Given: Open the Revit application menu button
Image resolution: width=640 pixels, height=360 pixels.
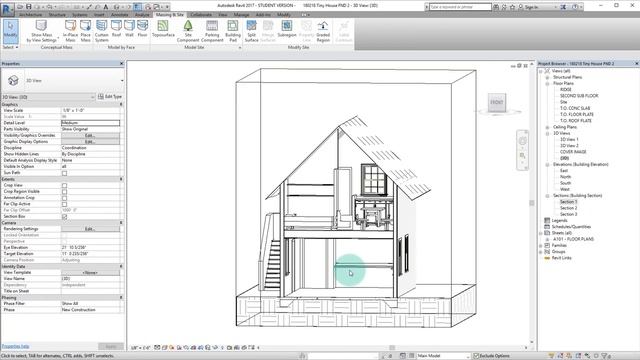Looking at the screenshot, I should coord(7,9).
